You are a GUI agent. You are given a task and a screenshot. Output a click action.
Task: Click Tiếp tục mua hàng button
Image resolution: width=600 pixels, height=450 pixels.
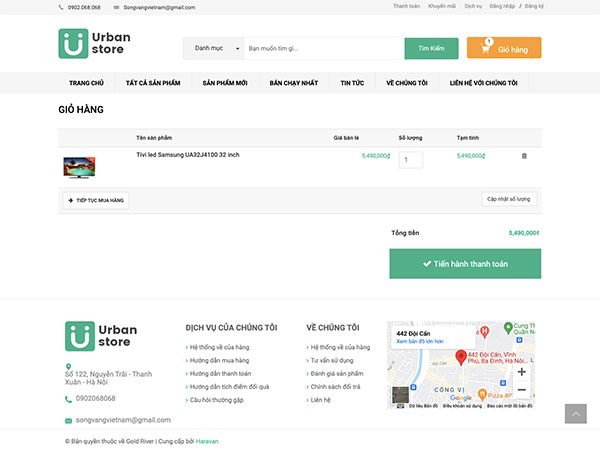click(x=96, y=201)
